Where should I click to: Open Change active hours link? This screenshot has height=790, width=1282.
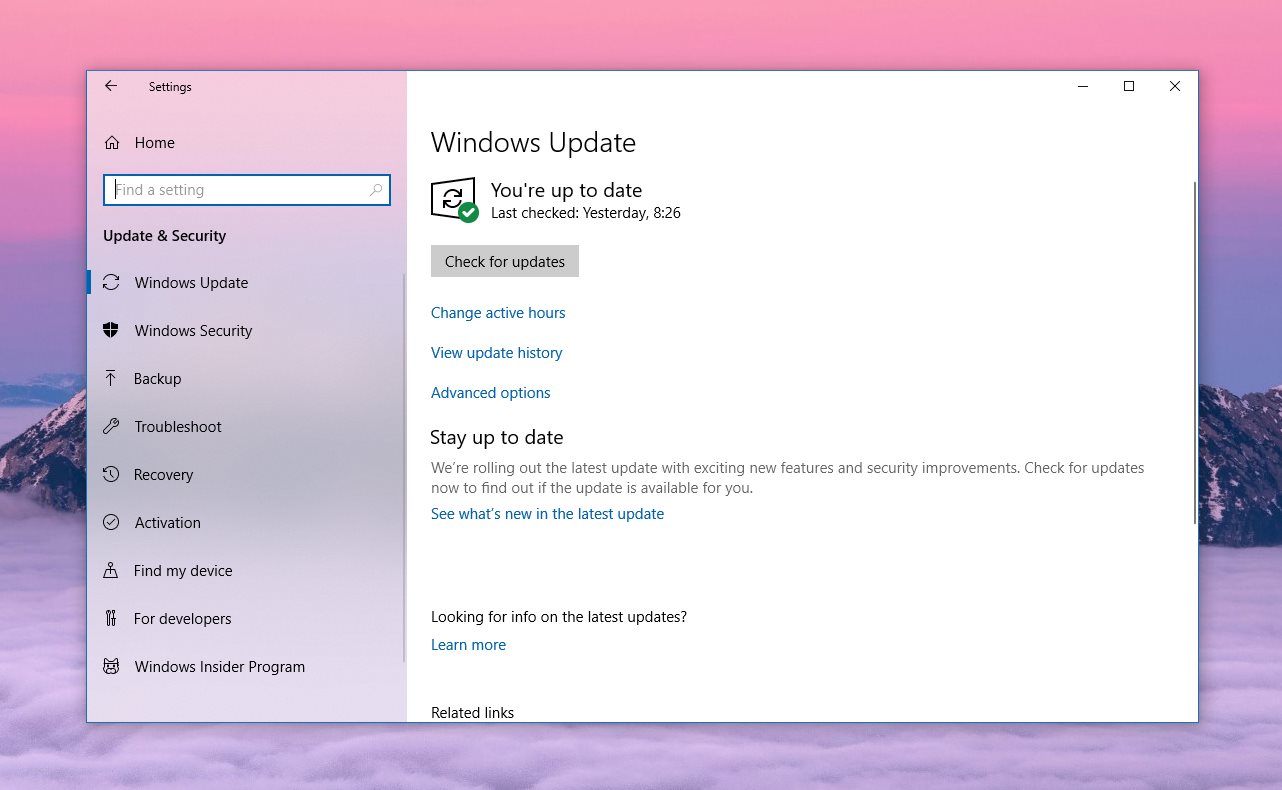tap(498, 313)
